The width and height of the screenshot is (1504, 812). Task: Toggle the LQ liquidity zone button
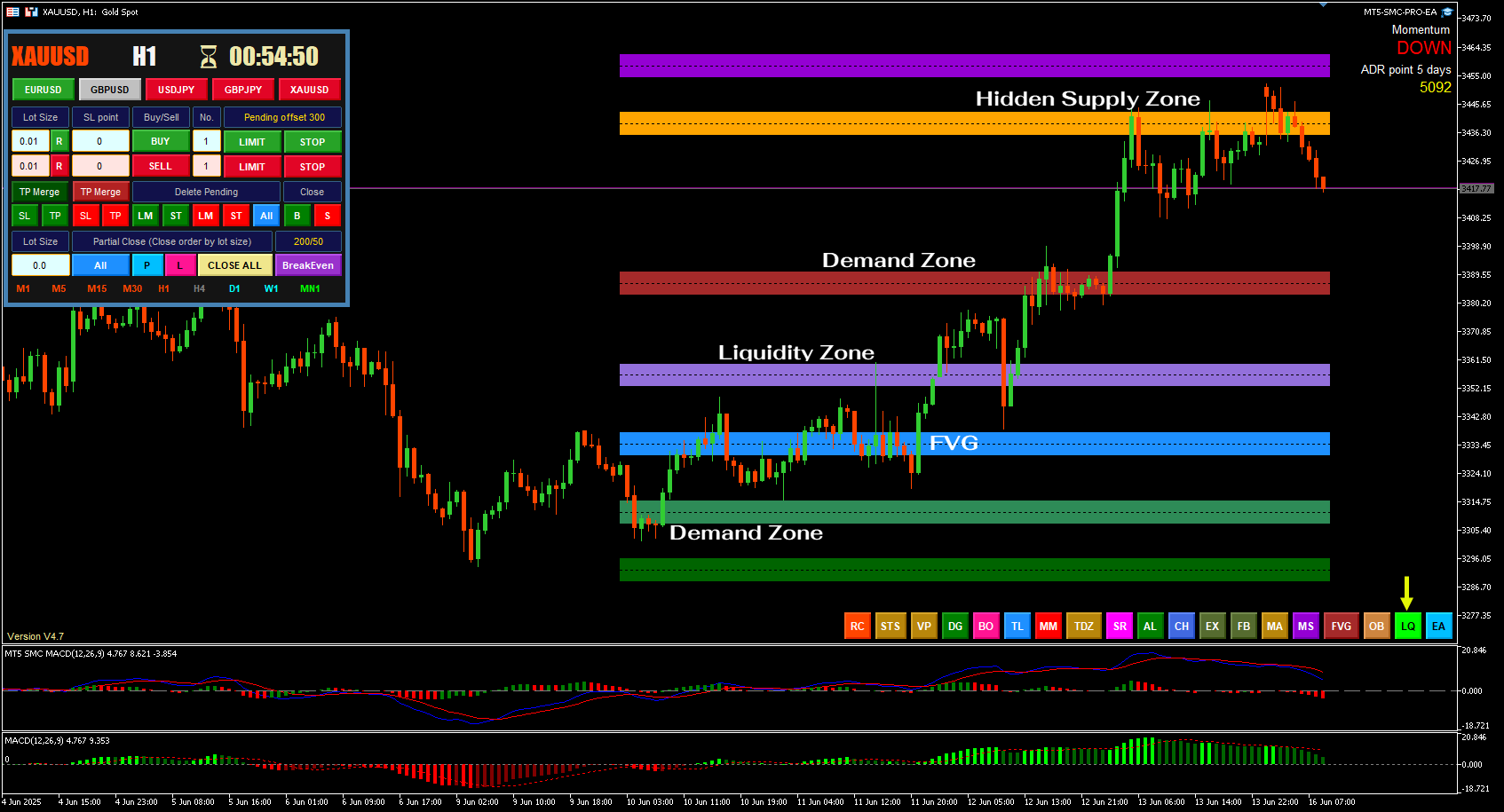point(1407,626)
